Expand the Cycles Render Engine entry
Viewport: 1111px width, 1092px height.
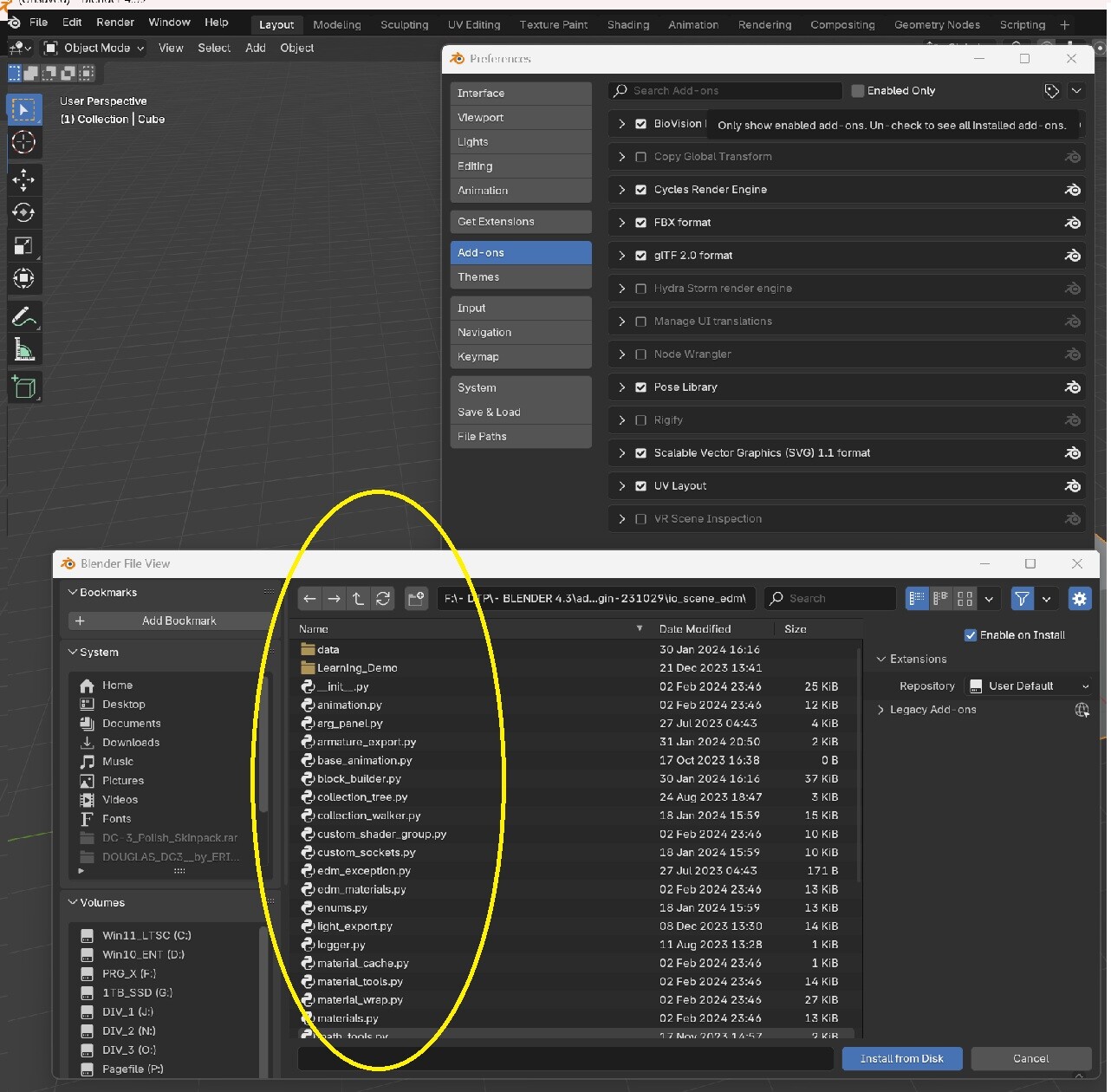tap(621, 190)
